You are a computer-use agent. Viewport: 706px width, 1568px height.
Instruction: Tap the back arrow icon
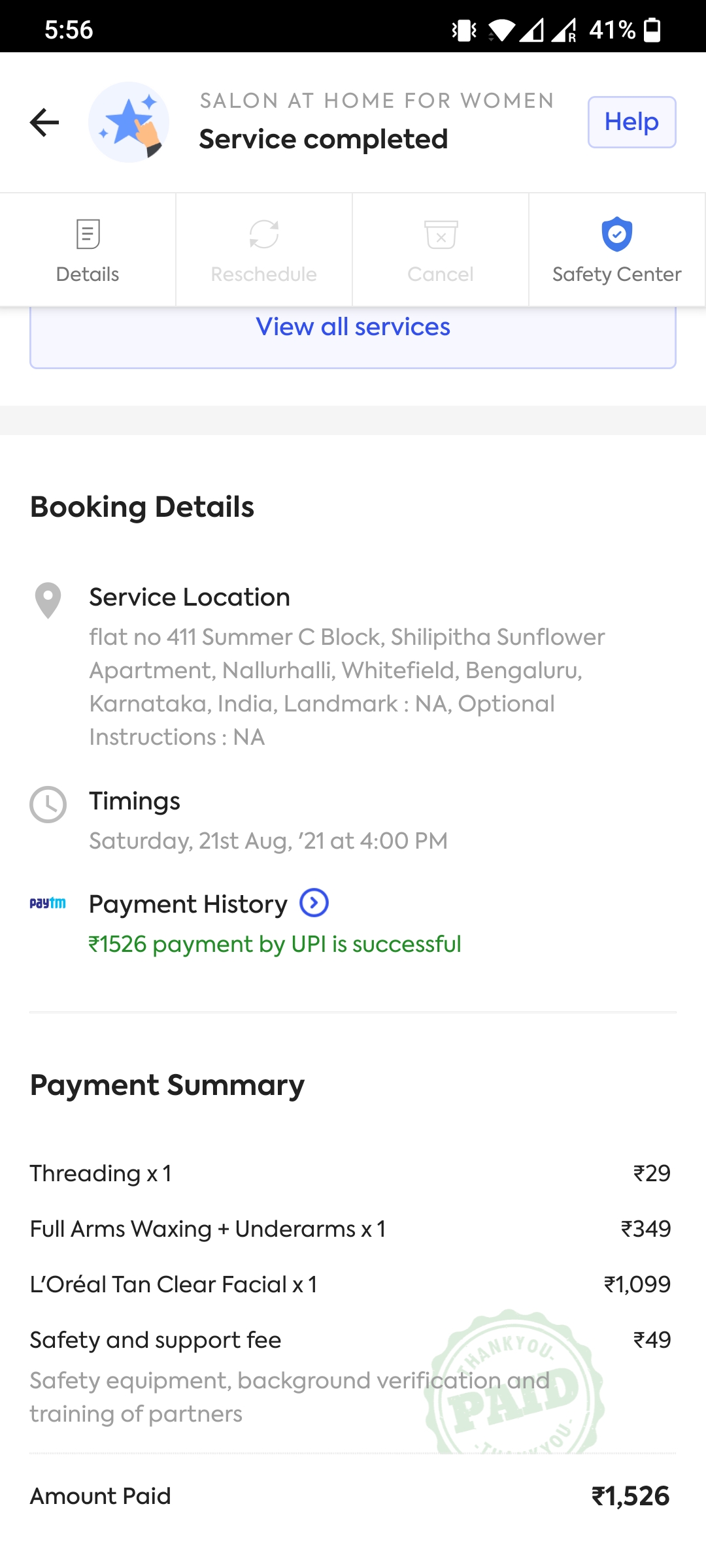click(x=44, y=122)
